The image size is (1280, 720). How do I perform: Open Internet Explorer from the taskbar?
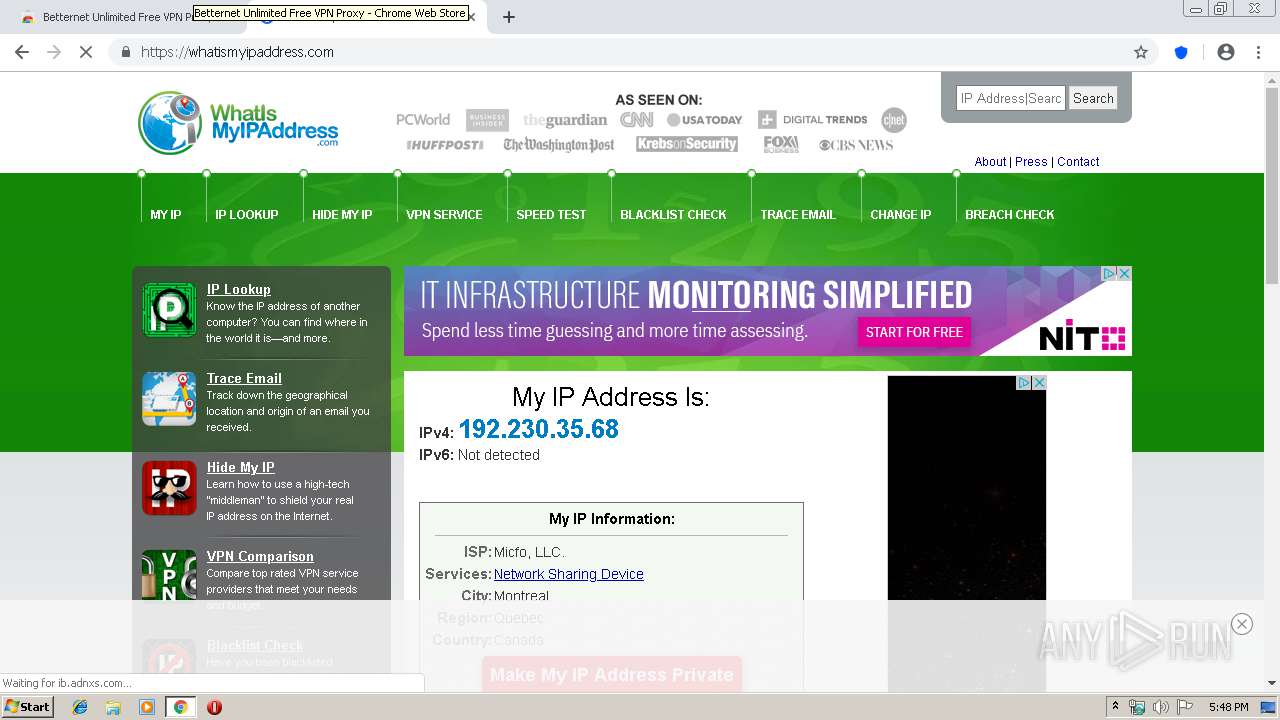click(x=80, y=707)
